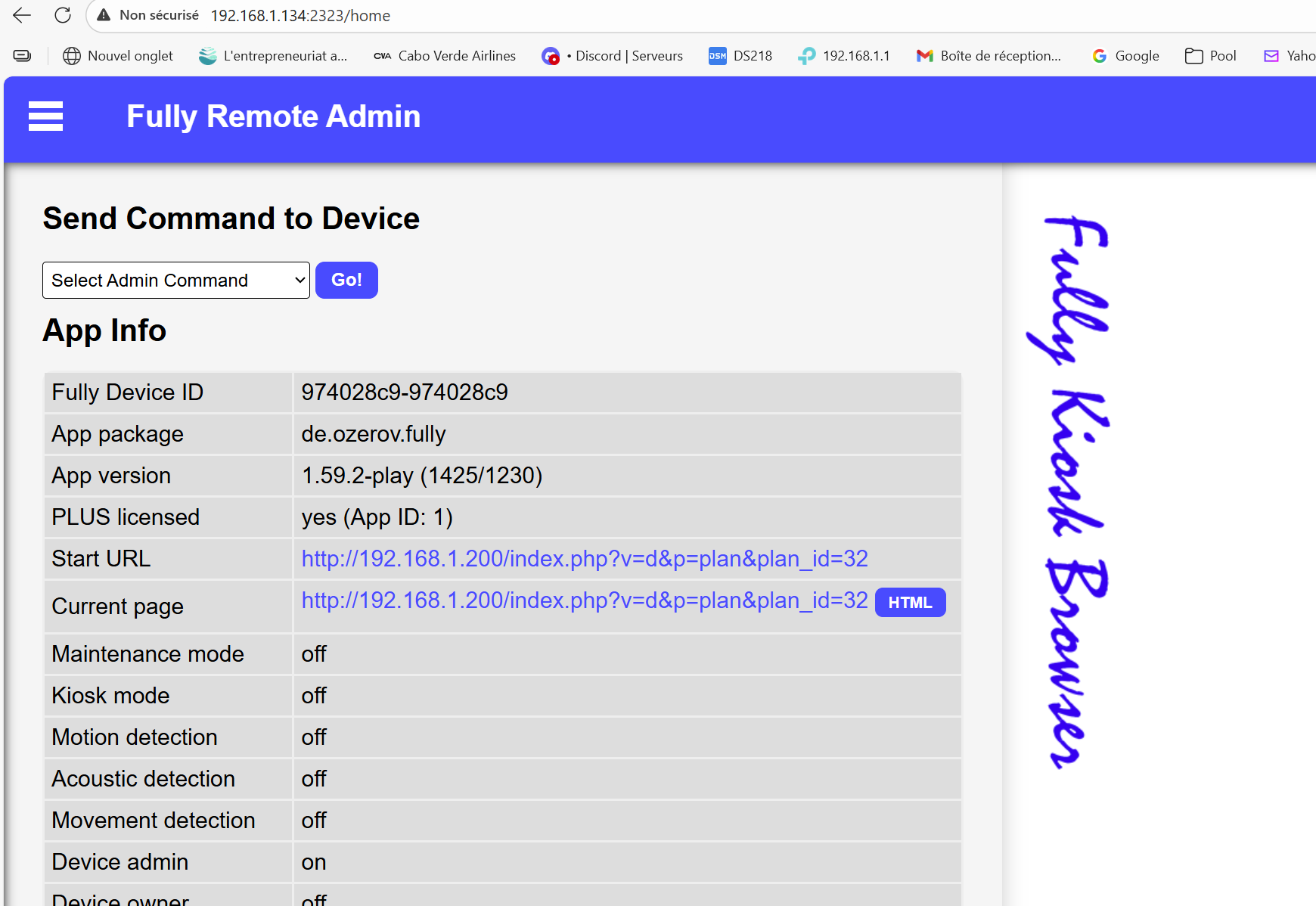Open the hamburger menu in Fully Remote Admin
1316x906 pixels.
coord(45,116)
